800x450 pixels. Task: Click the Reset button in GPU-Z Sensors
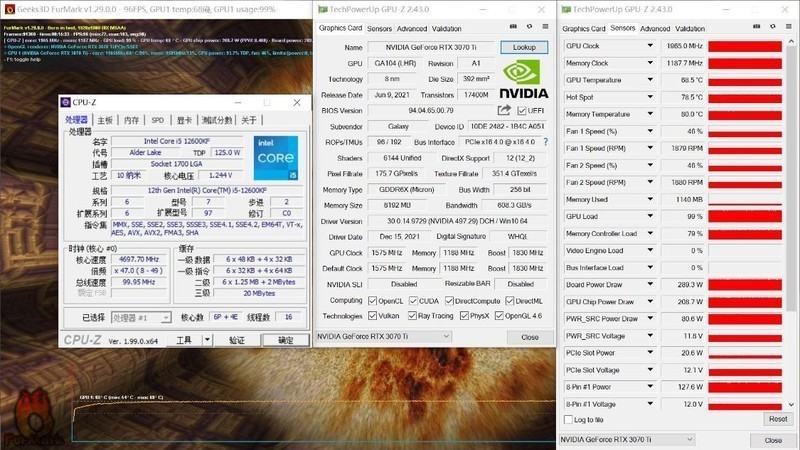(778, 419)
